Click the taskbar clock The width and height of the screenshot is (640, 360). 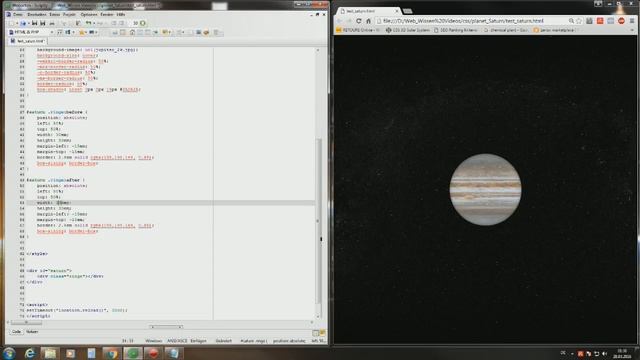coord(622,353)
